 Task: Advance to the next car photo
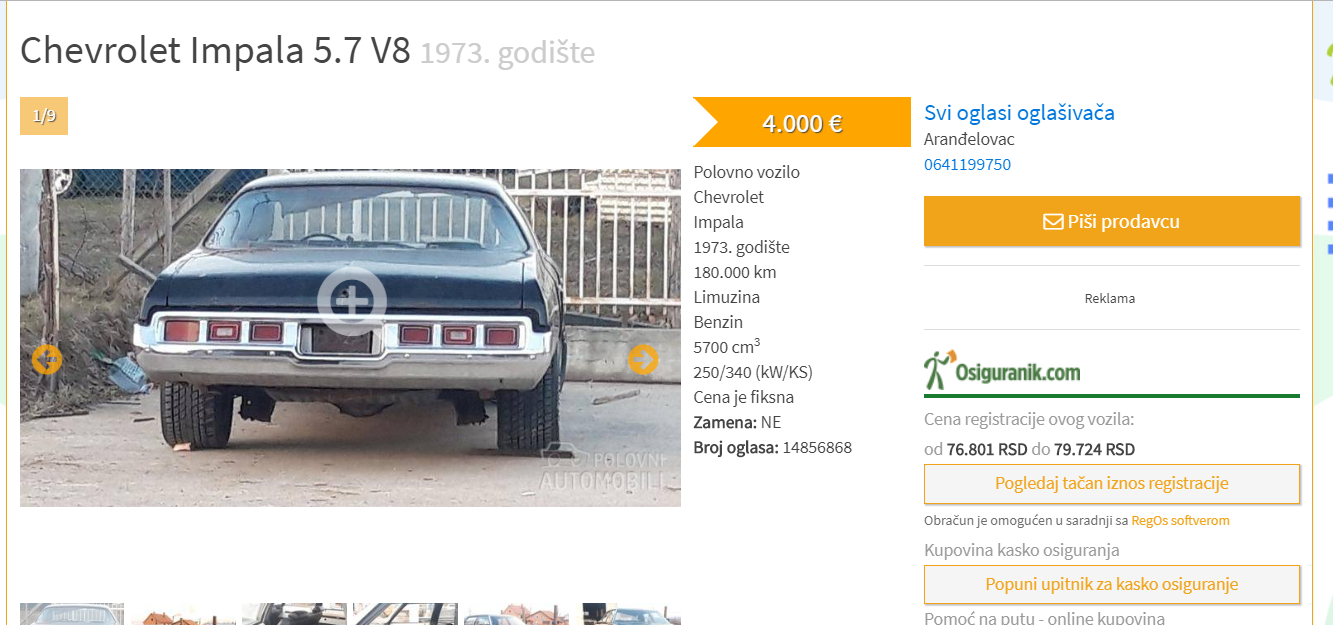click(643, 359)
